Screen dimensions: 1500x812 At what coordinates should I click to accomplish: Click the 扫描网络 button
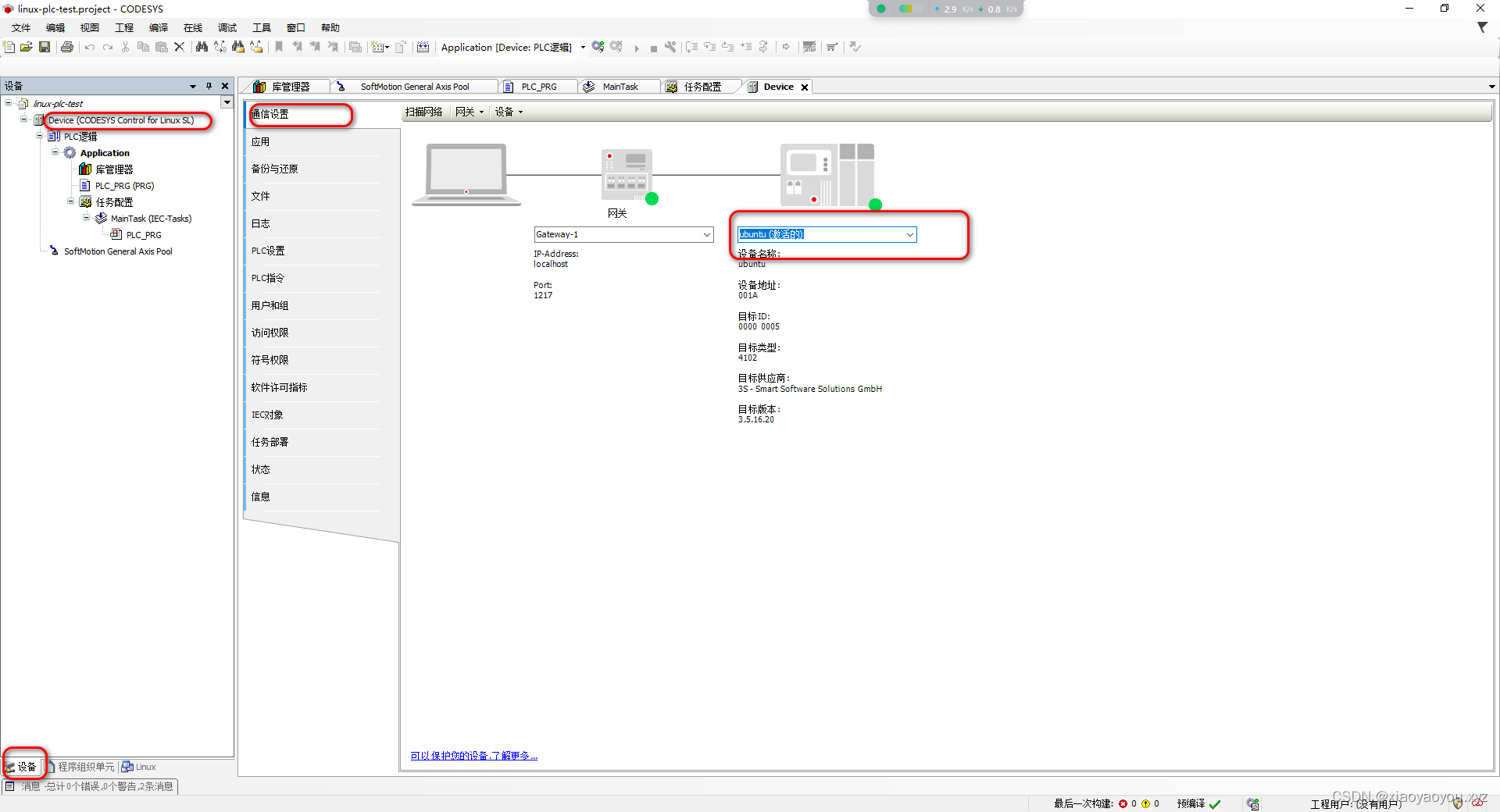(424, 112)
